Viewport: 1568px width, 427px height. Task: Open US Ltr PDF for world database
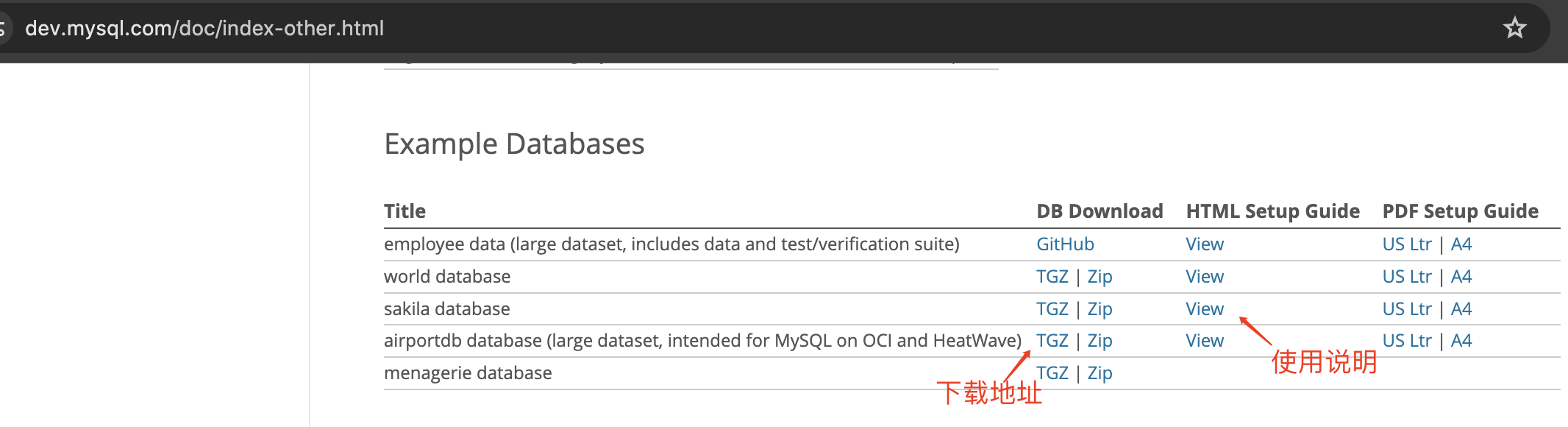[x=1406, y=277]
